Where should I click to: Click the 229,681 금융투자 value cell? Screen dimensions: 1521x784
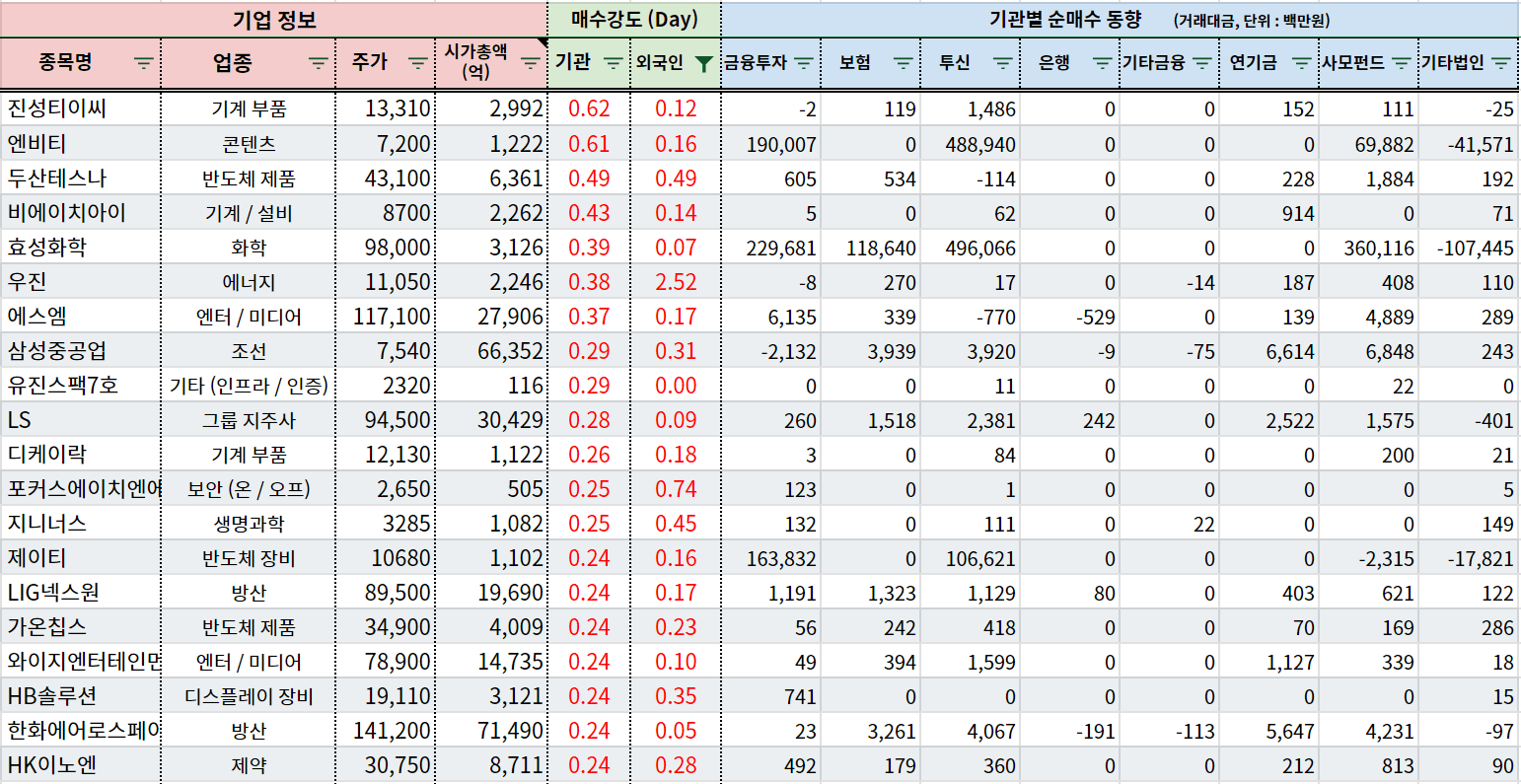coord(771,247)
